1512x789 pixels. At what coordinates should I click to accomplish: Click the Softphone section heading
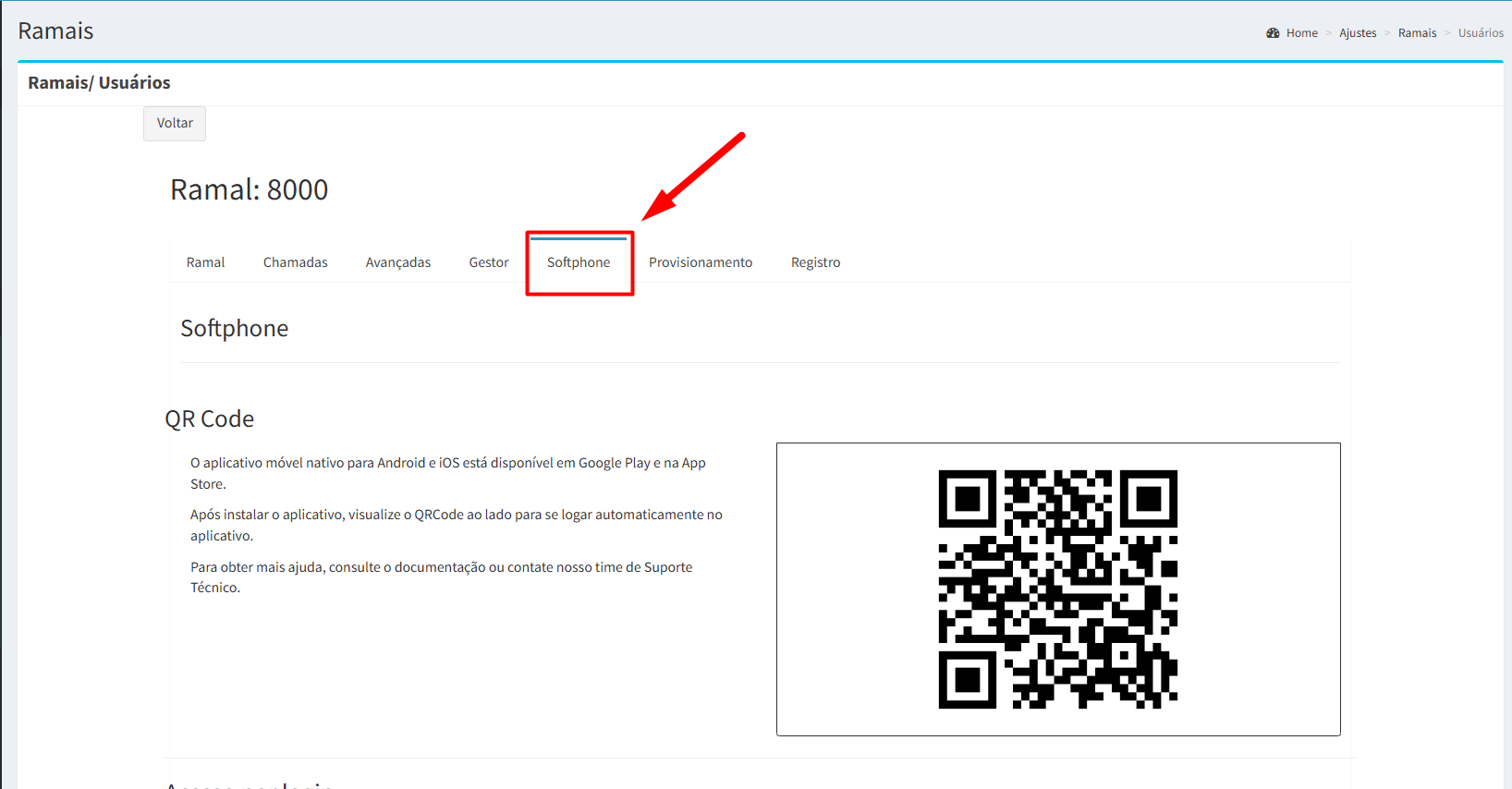pyautogui.click(x=234, y=329)
